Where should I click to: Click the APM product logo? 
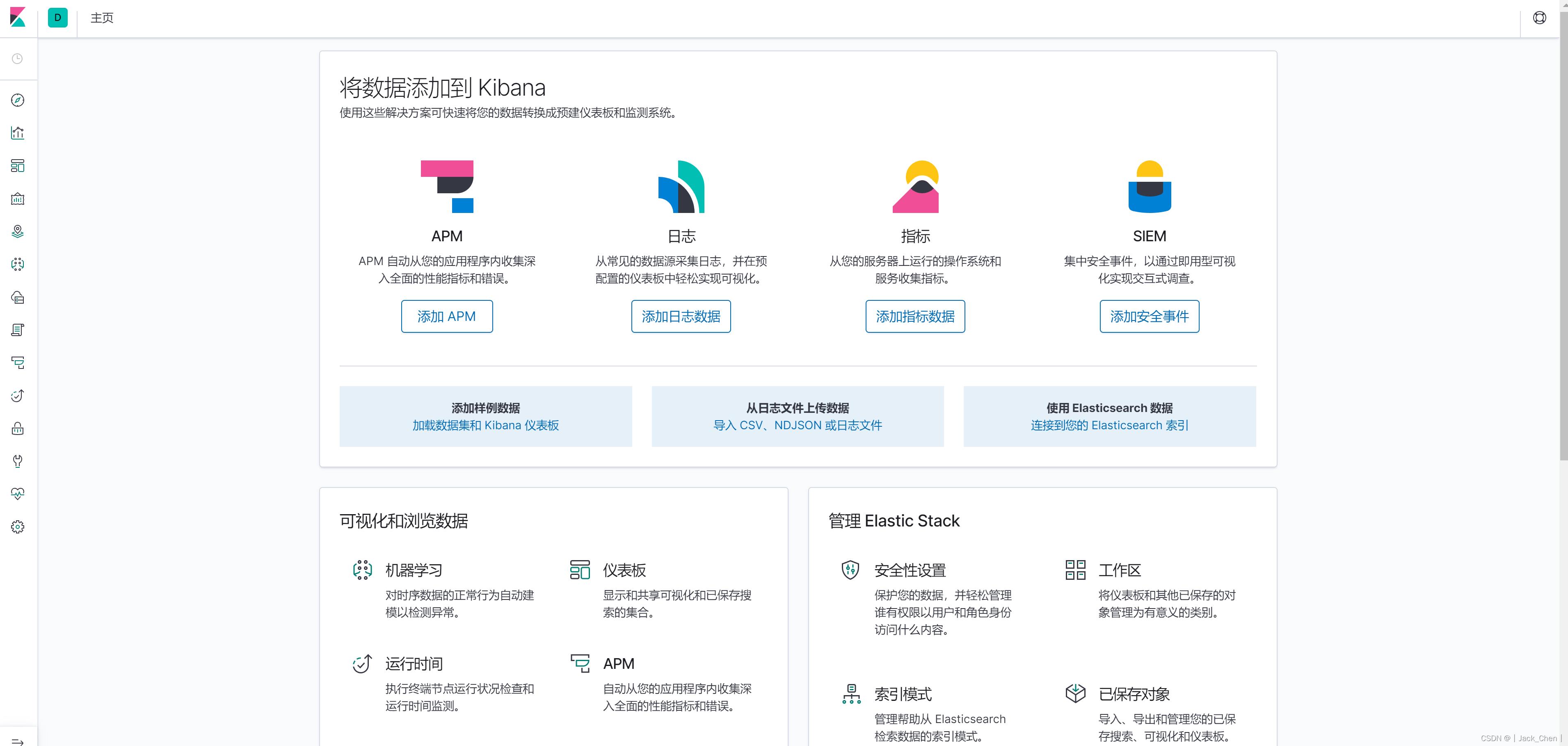click(447, 186)
